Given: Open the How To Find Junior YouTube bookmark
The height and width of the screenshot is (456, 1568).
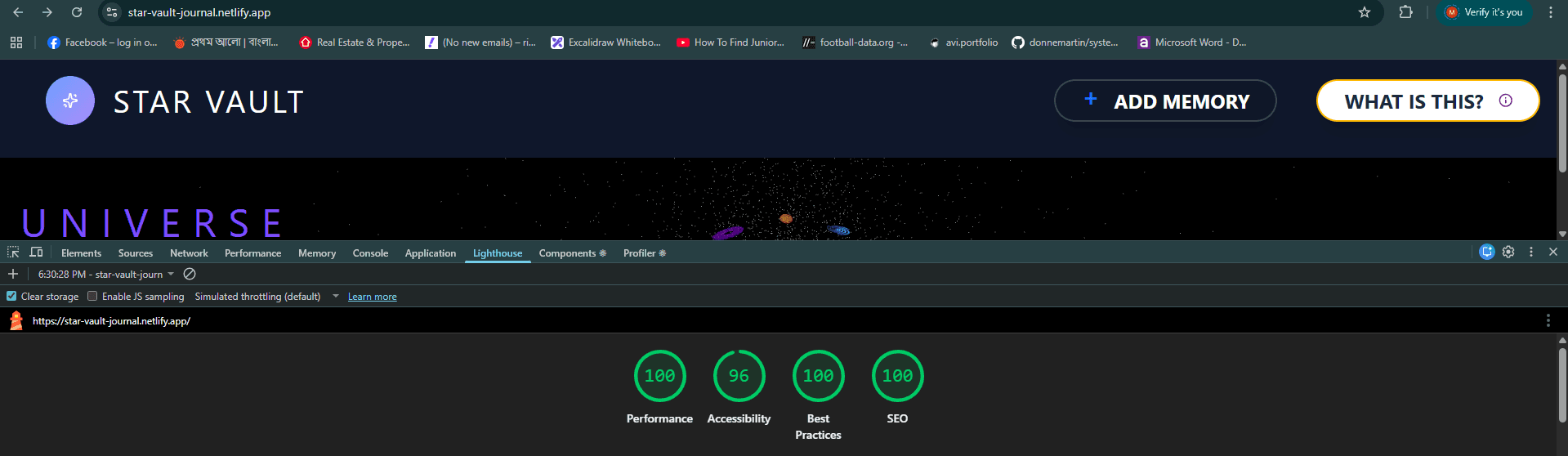Looking at the screenshot, I should 730,42.
